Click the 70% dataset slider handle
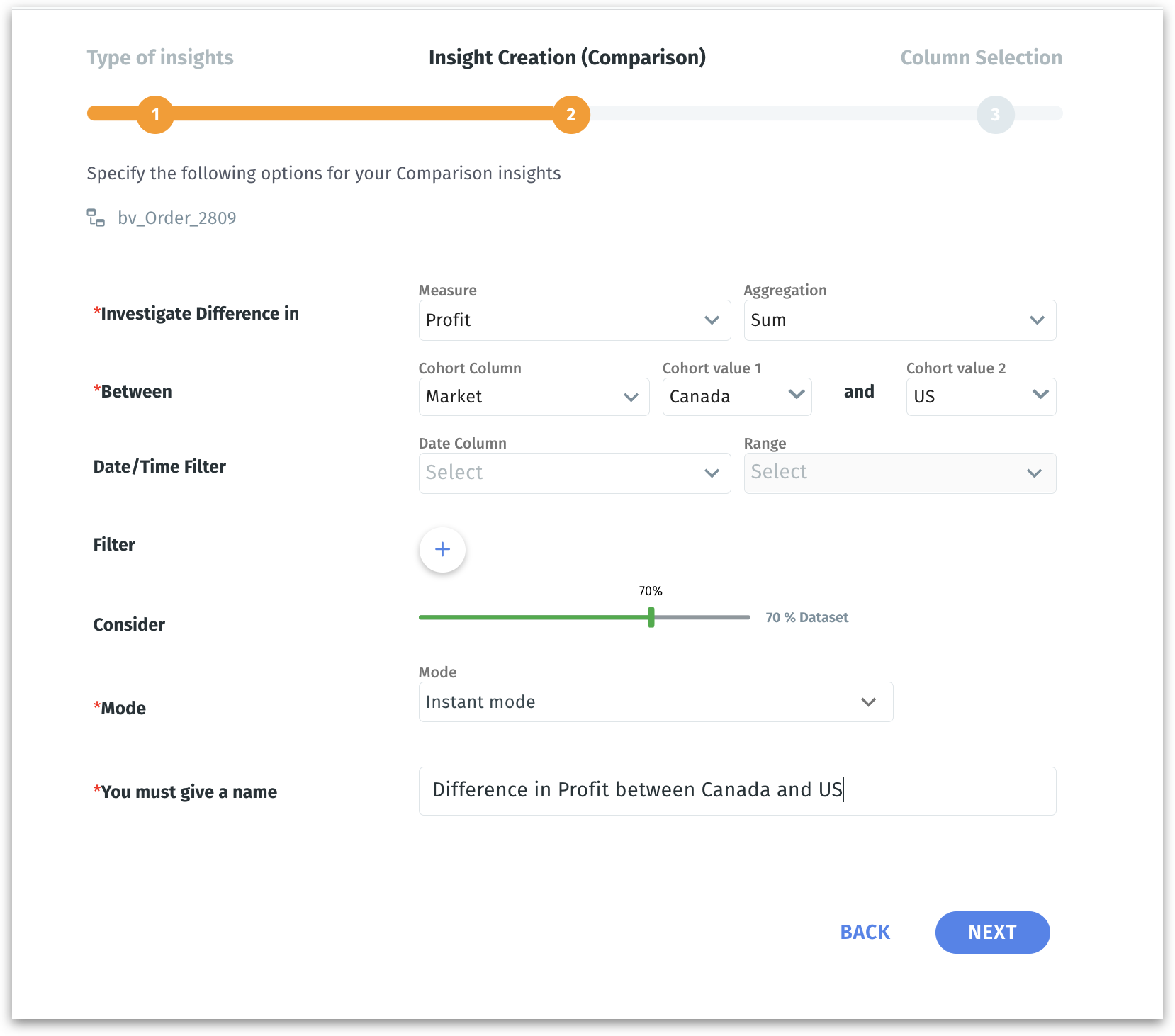The image size is (1175, 1036). click(651, 617)
